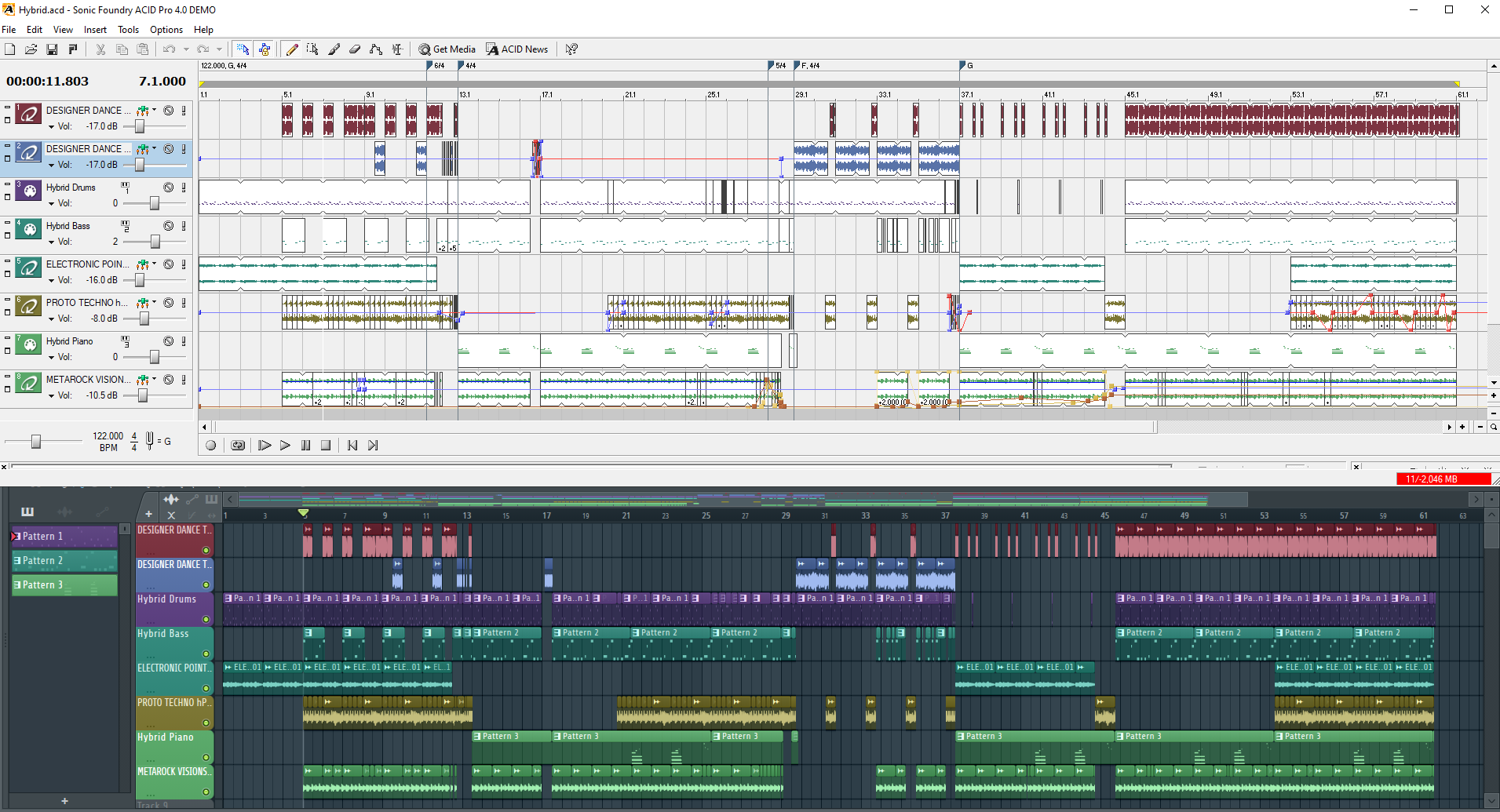Open project Properties from the toolbar
The height and width of the screenshot is (812, 1500).
tap(73, 49)
